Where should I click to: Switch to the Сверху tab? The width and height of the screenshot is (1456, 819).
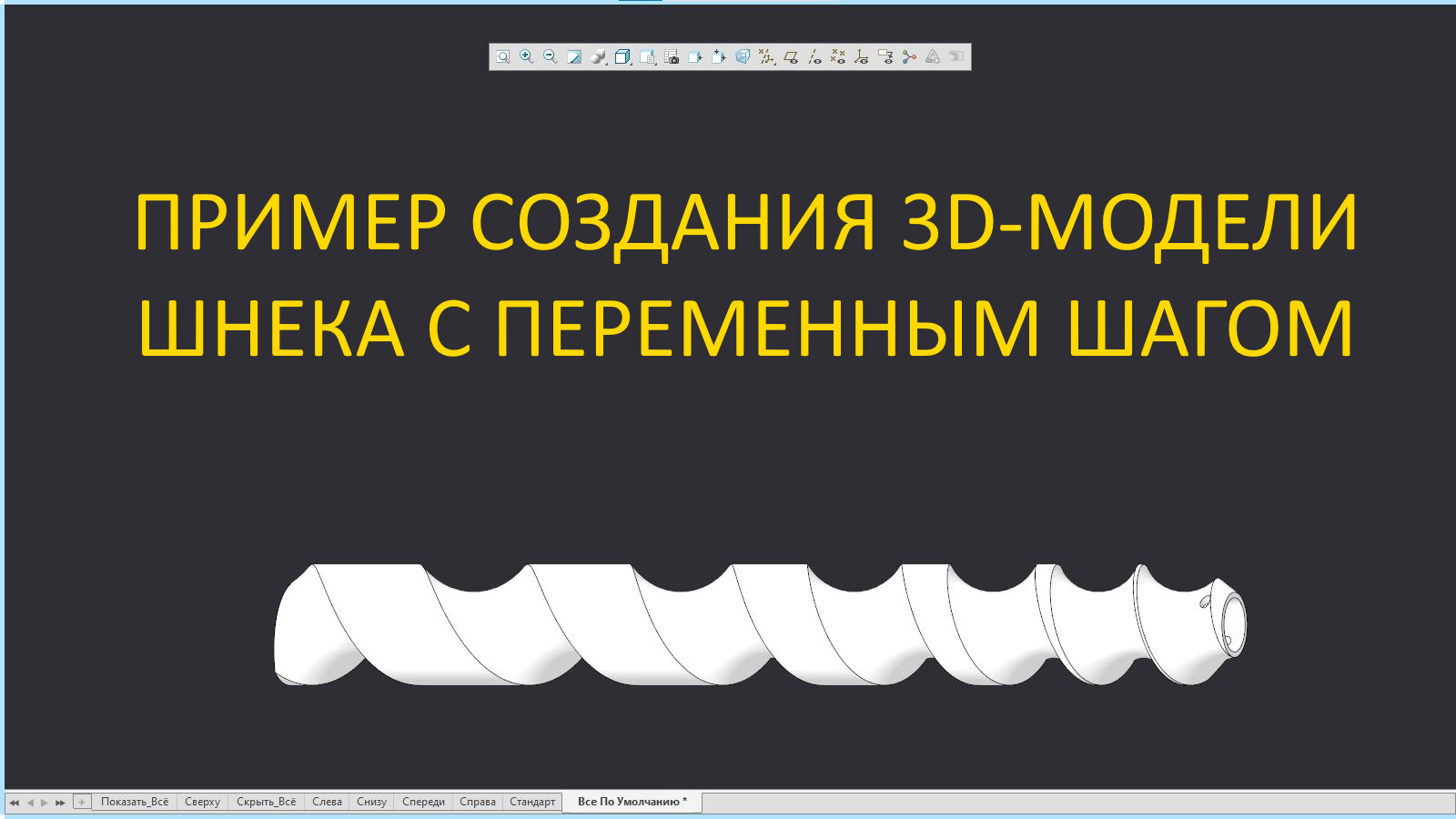[202, 802]
